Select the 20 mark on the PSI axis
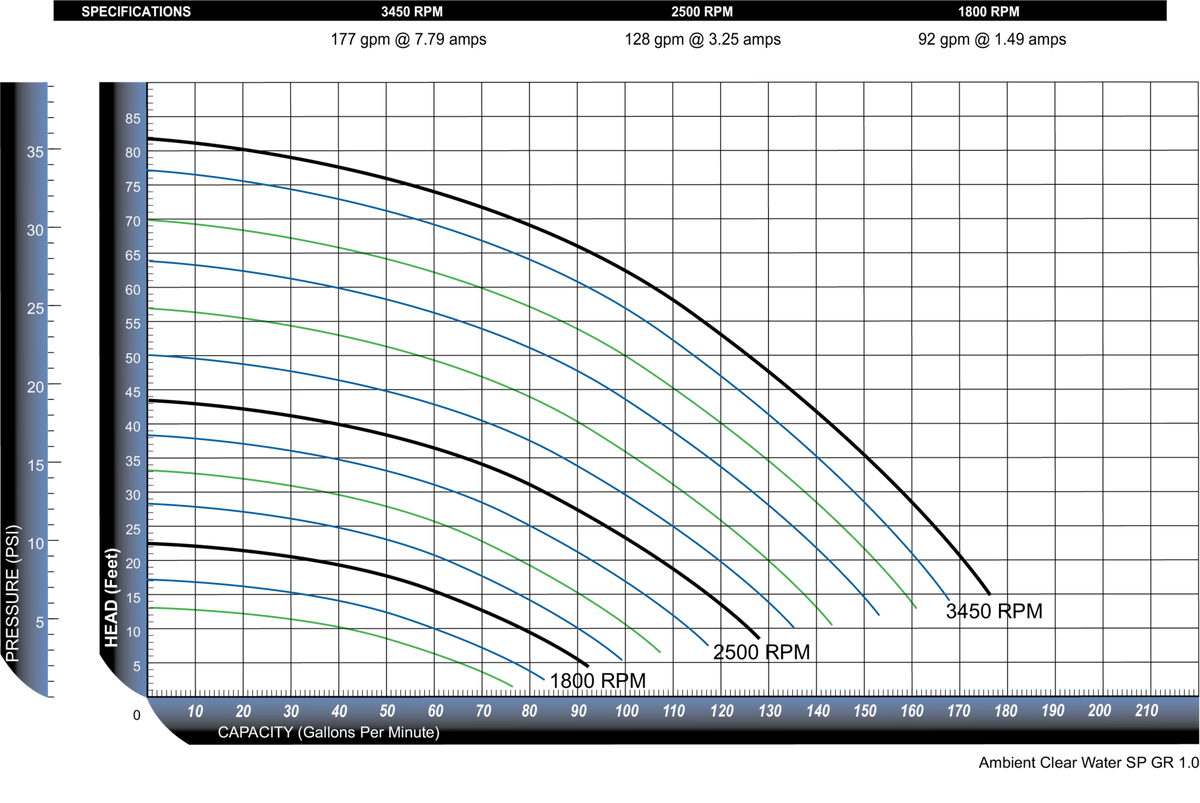Screen dimensions: 1200x803 pos(35,387)
